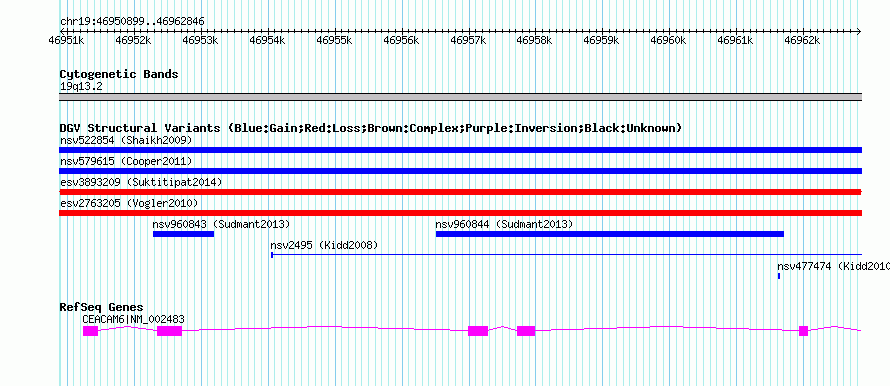This screenshot has width=890, height=386.
Task: Click the 46953k ruler tick label
Action: pos(201,41)
